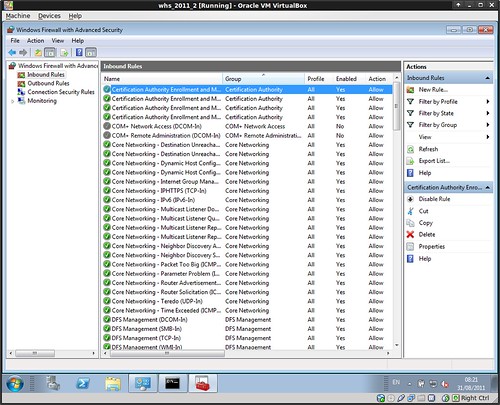The image size is (500, 405).
Task: Open Server Manager taskbar icon
Action: [x=53, y=383]
